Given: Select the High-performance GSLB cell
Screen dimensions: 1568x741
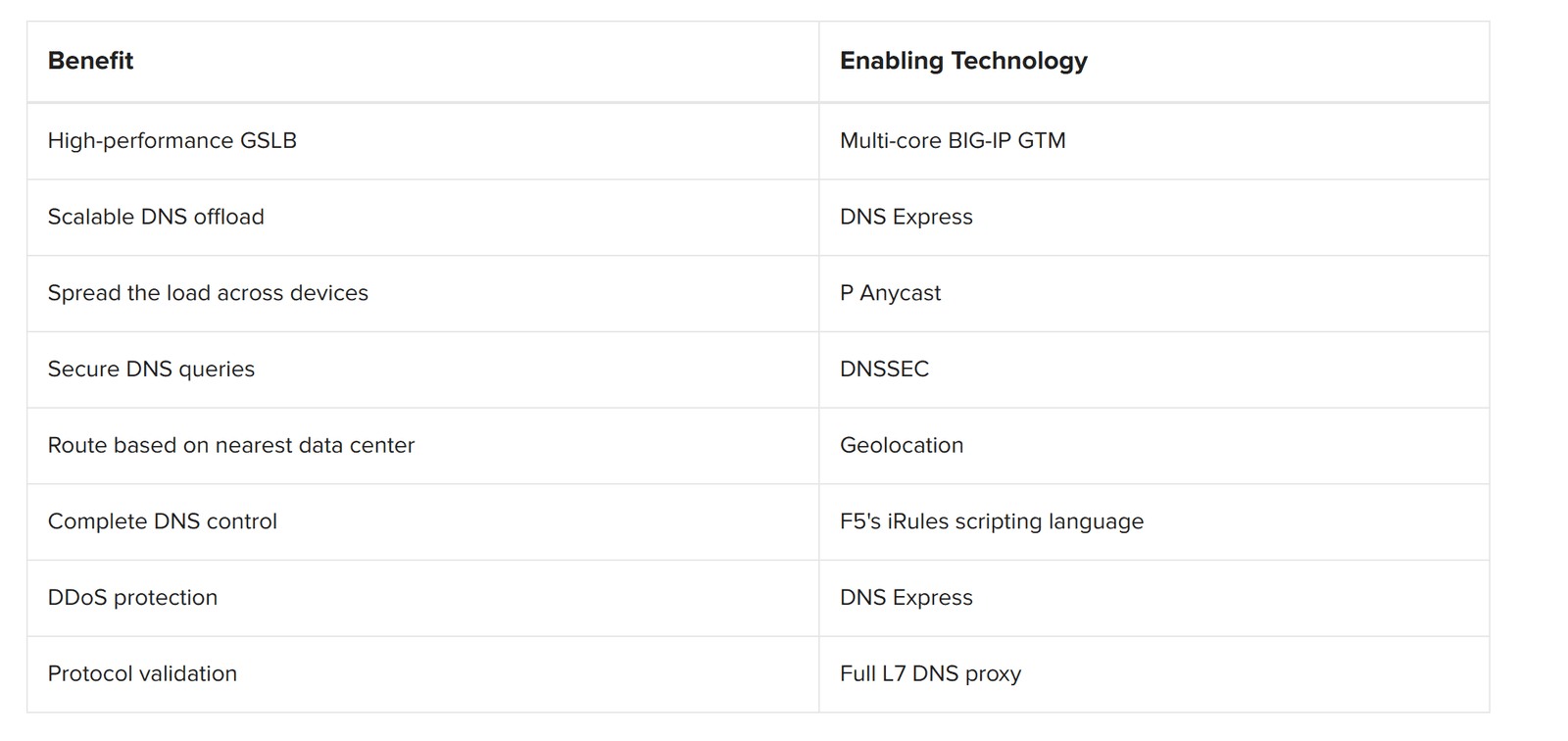Looking at the screenshot, I should point(171,141).
